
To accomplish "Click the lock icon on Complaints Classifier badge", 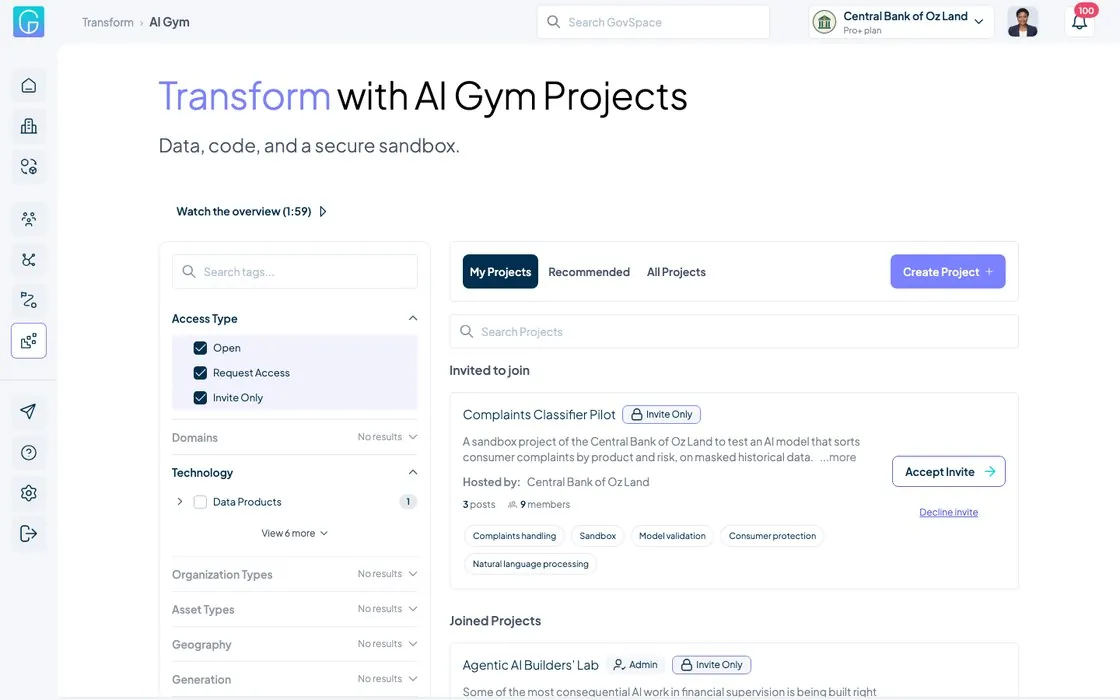I will pos(636,414).
